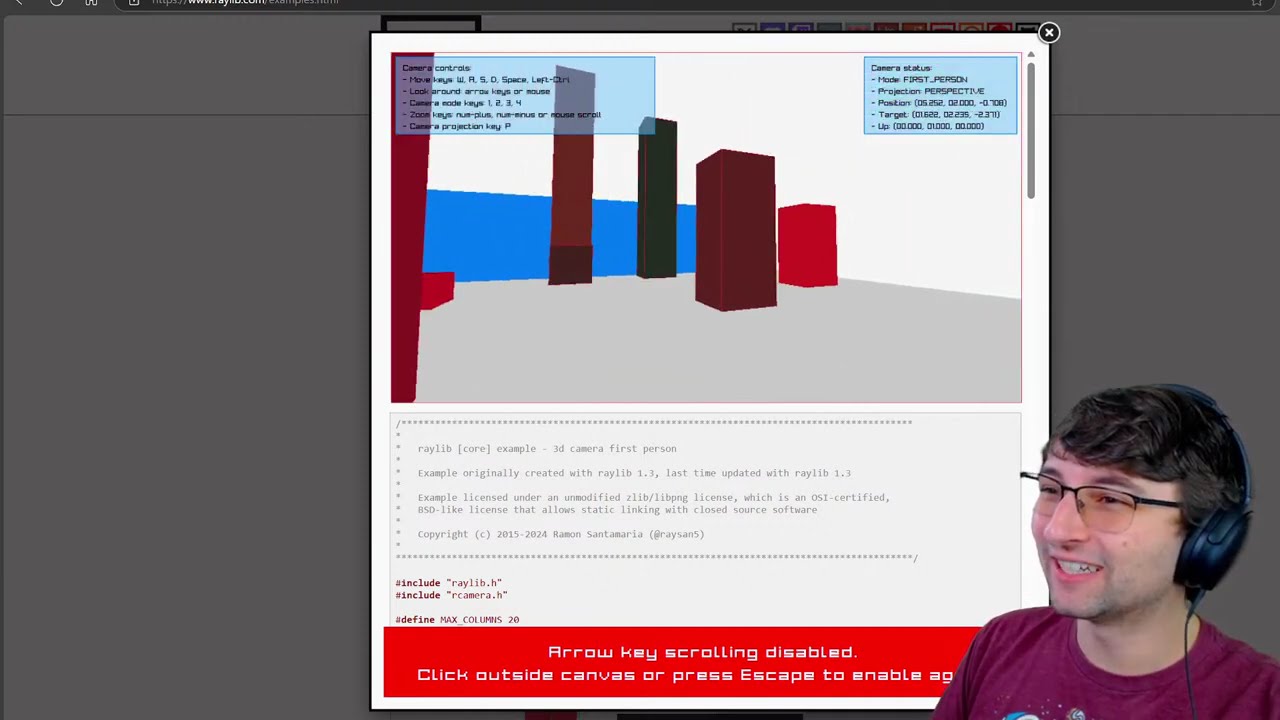Image resolution: width=1280 pixels, height=720 pixels.
Task: Click the scroll-up arrow of the popup scrollbar
Action: (x=1030, y=55)
